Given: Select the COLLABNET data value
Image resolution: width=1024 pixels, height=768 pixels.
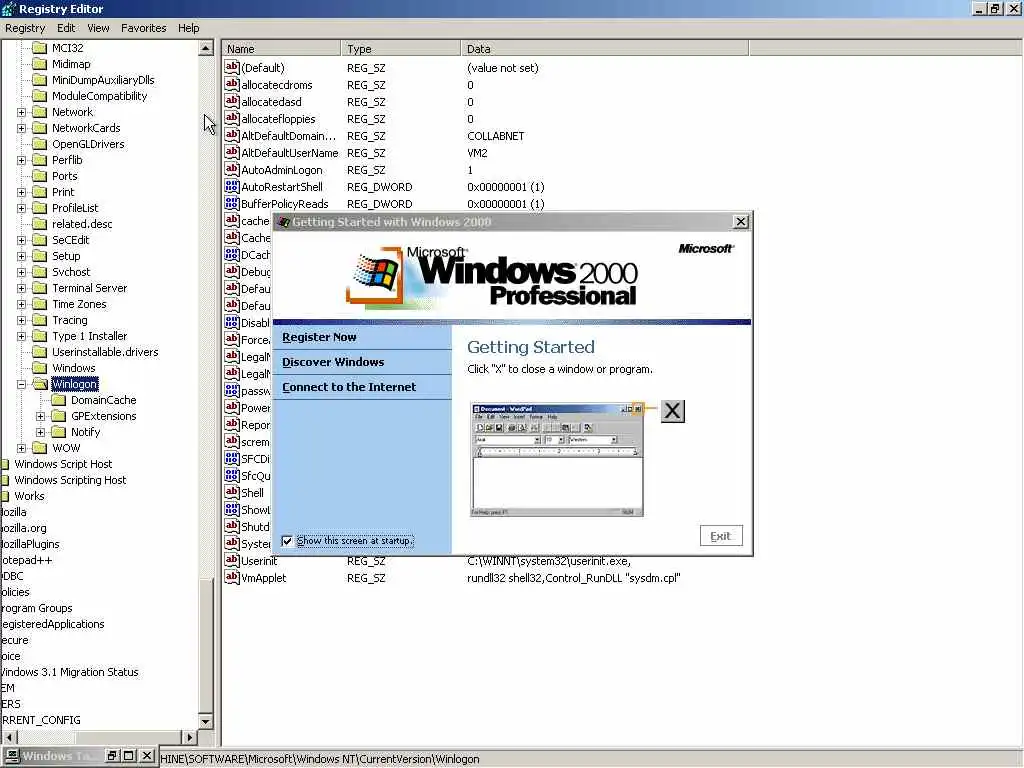Looking at the screenshot, I should point(496,136).
